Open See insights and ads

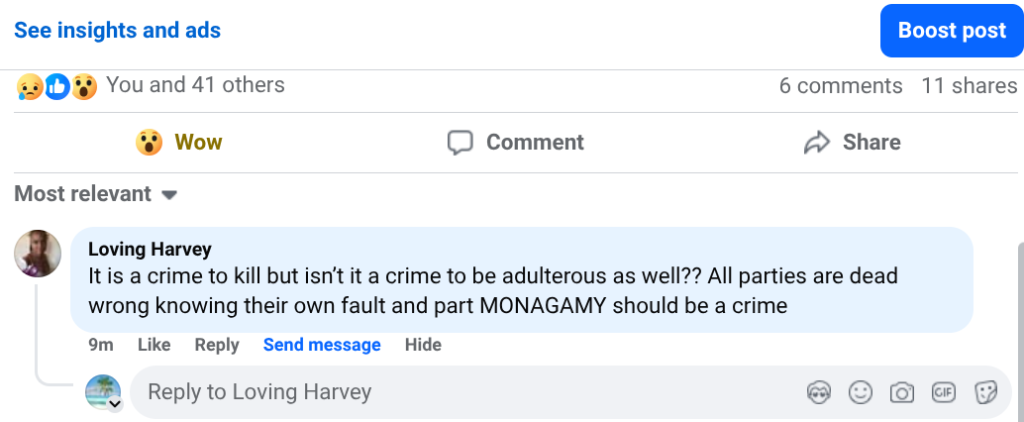click(117, 30)
